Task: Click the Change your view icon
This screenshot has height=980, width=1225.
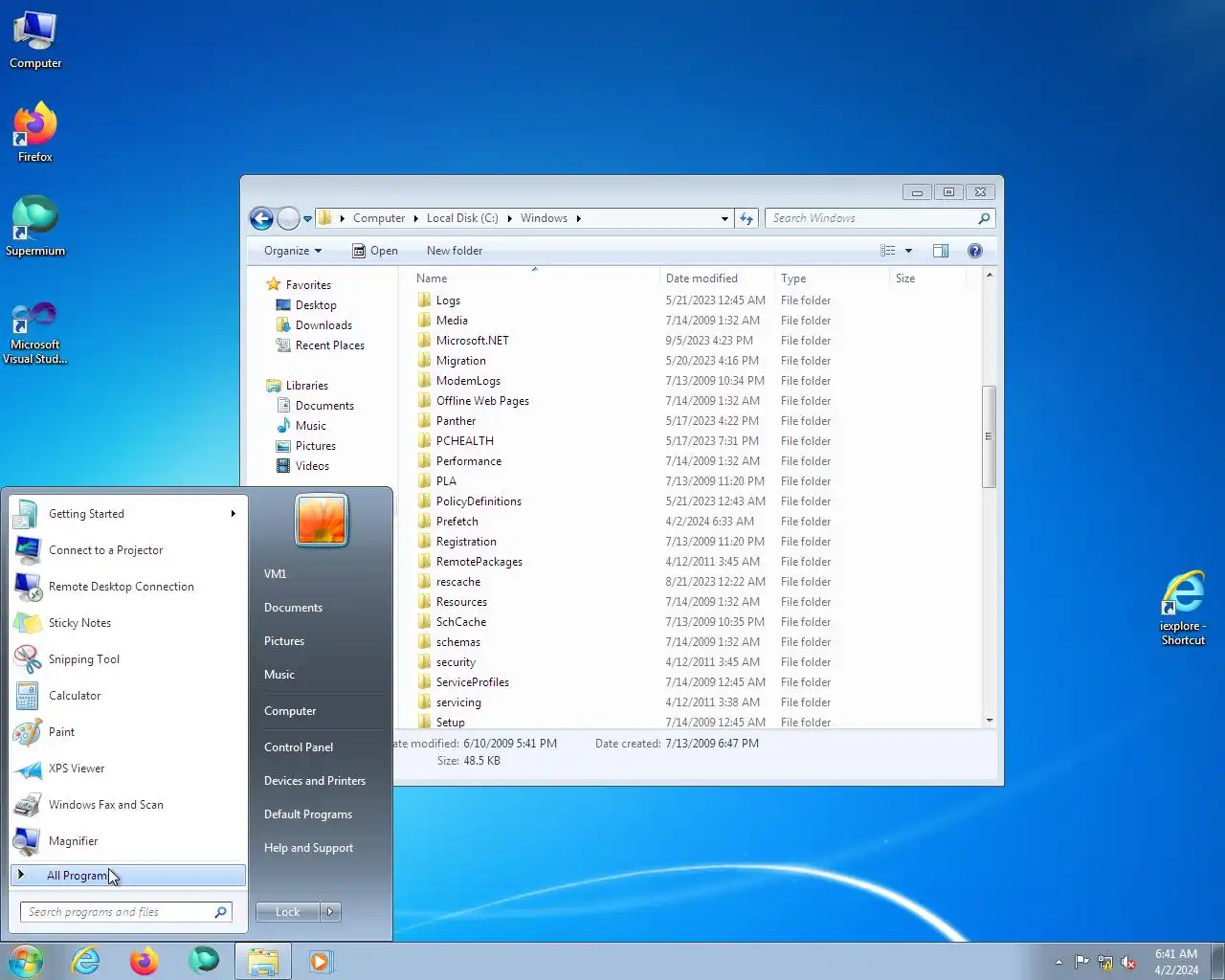Action: (x=888, y=251)
